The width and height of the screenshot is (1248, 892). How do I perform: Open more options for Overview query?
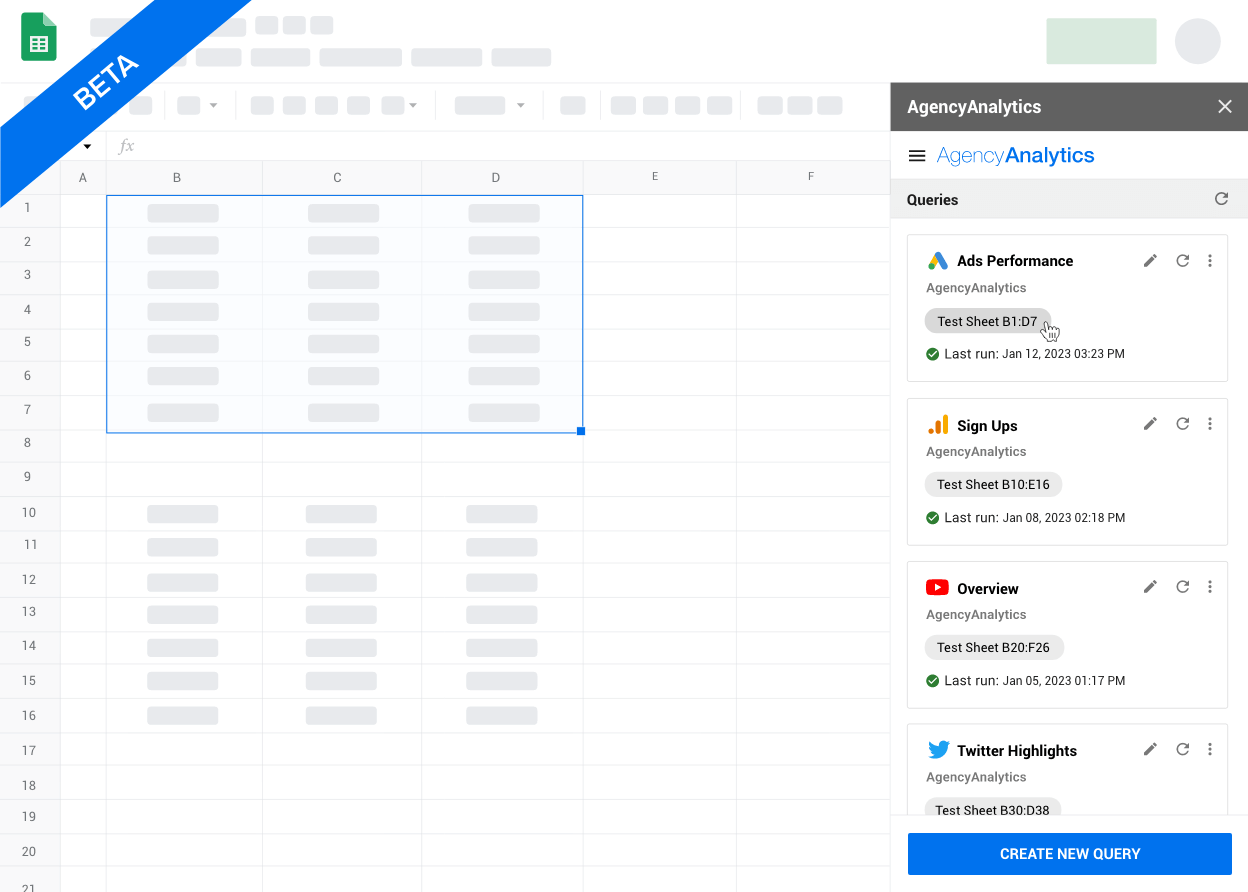(x=1210, y=587)
